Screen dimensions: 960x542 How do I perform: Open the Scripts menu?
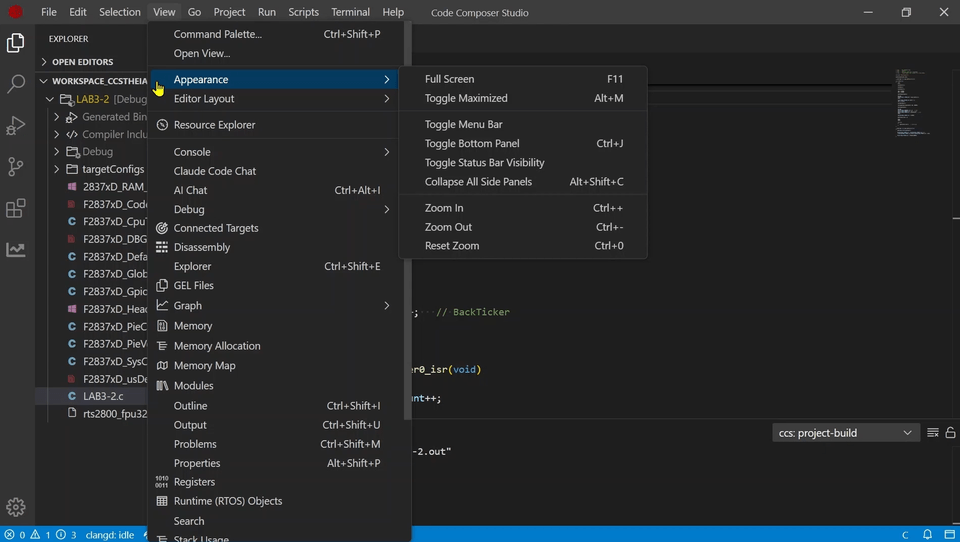click(304, 12)
